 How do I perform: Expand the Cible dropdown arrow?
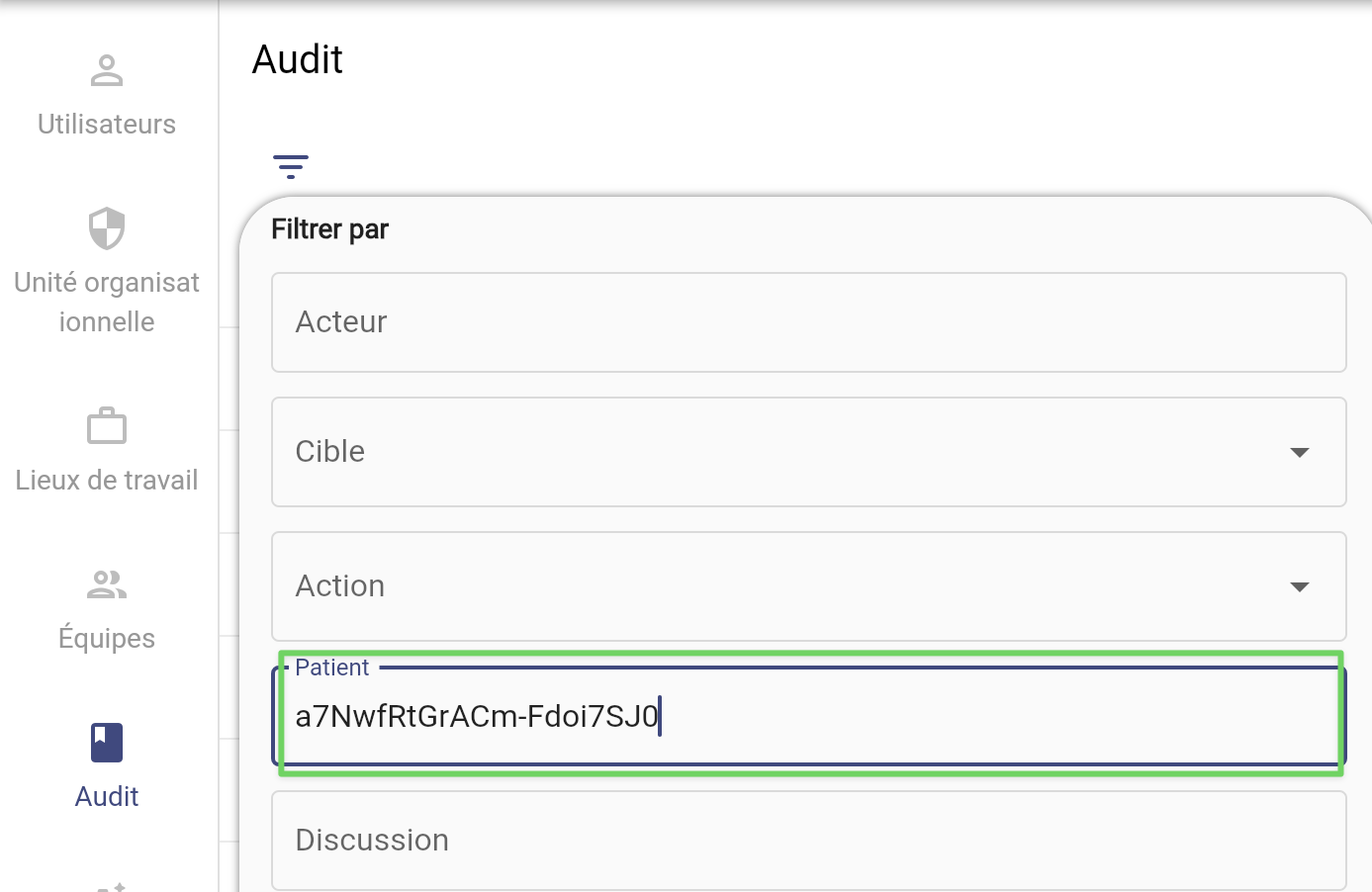point(1300,452)
